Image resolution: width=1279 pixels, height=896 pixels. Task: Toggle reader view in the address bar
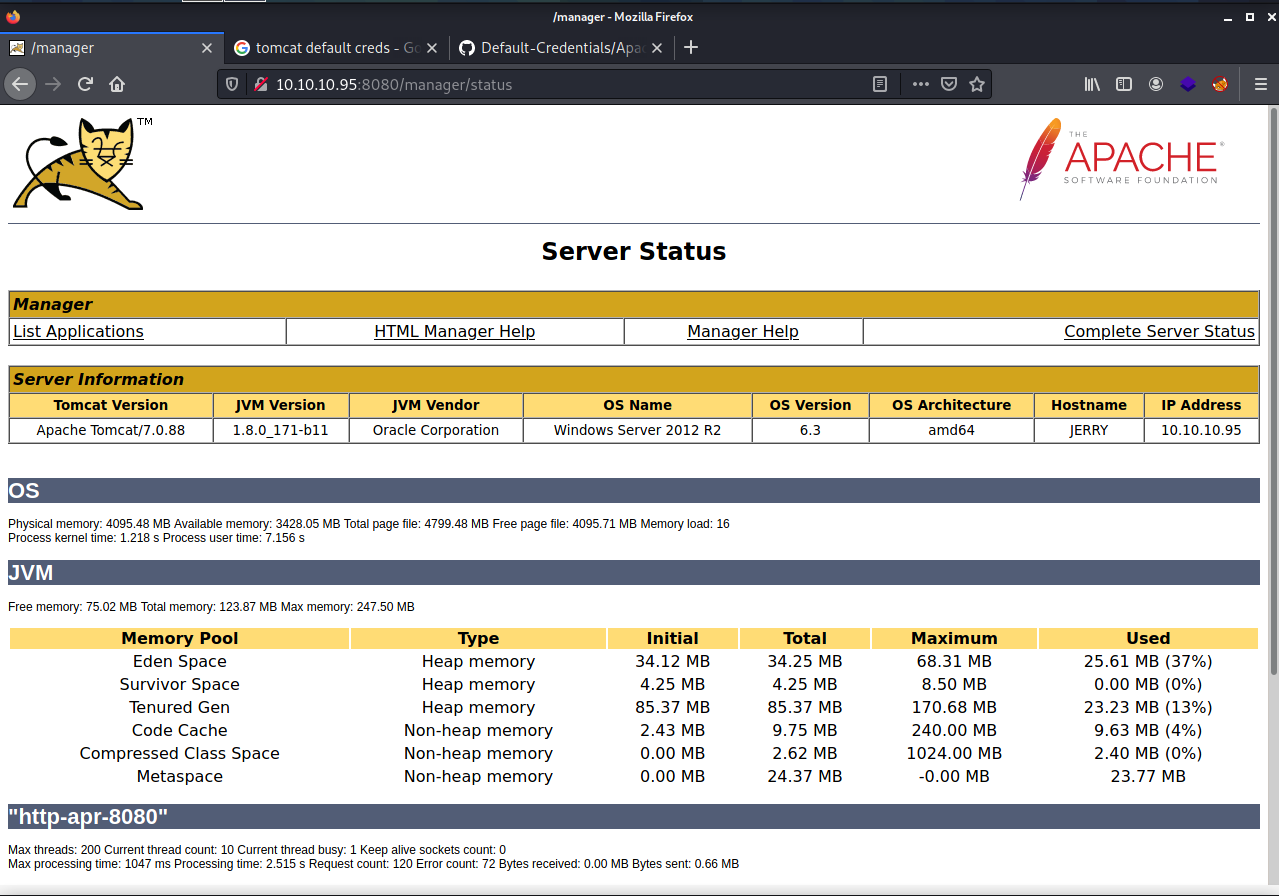pos(880,85)
